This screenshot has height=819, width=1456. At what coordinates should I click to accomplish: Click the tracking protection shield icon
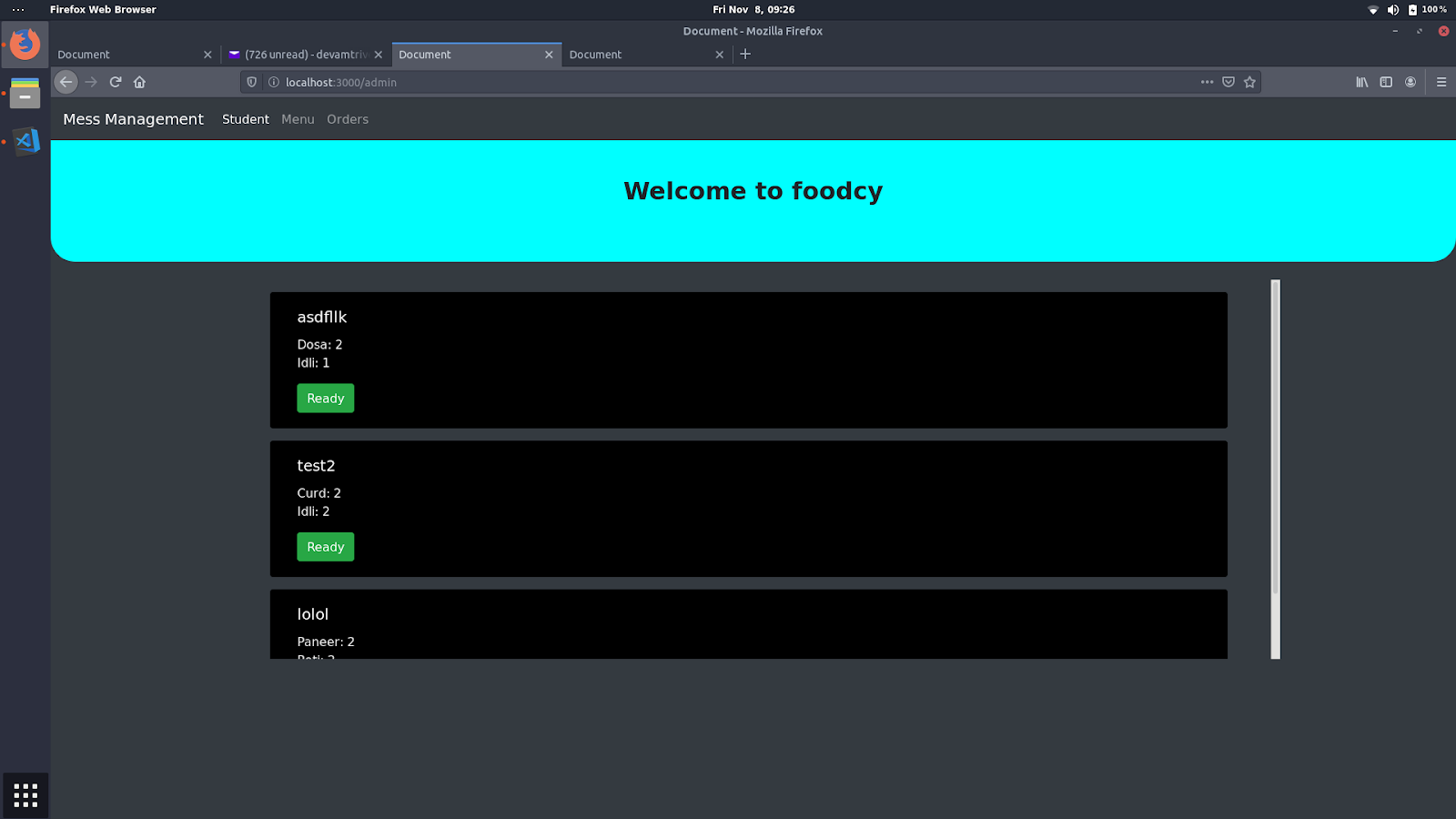tap(252, 82)
